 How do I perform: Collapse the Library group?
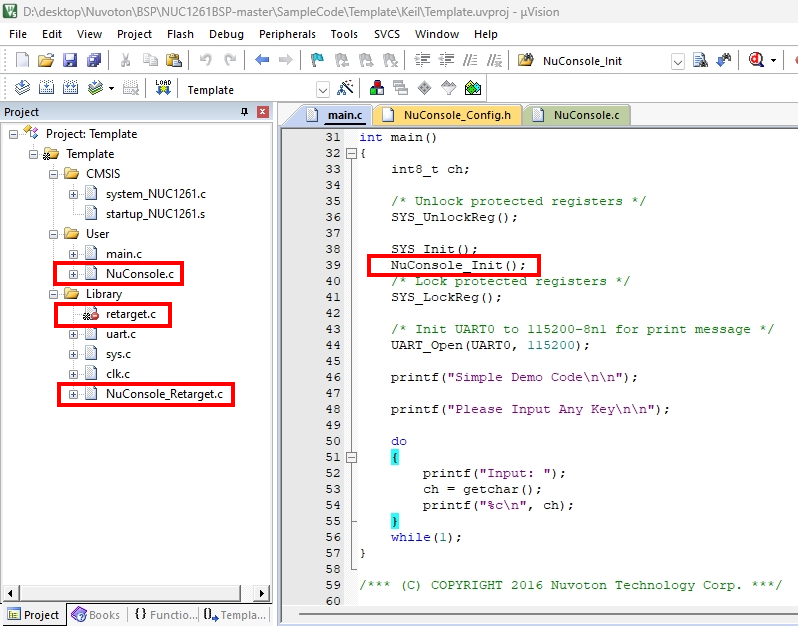click(53, 294)
